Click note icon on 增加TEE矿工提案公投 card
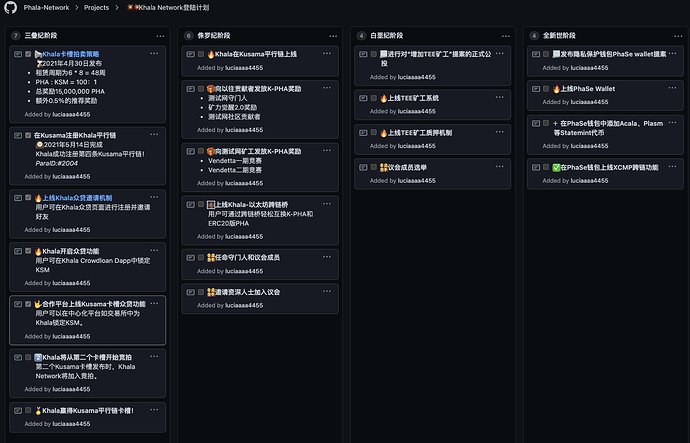Viewport: 690px width, 443px height. click(363, 54)
